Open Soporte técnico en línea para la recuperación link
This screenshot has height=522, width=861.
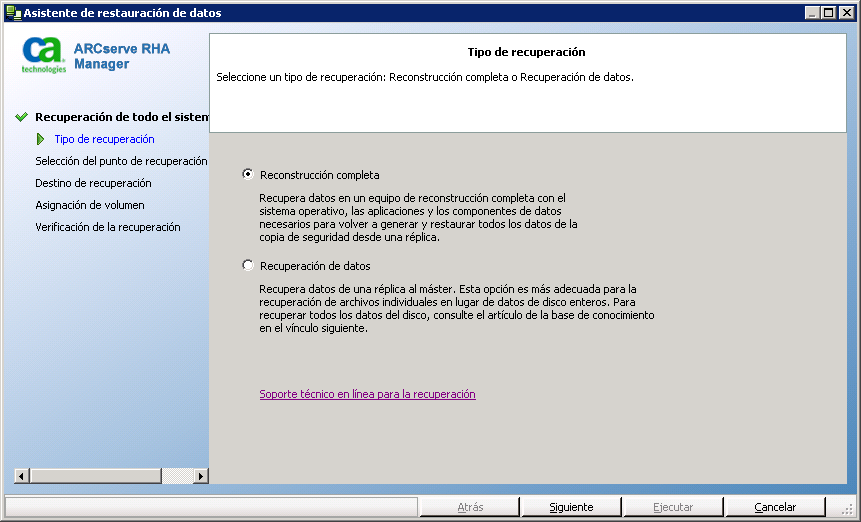(x=367, y=394)
